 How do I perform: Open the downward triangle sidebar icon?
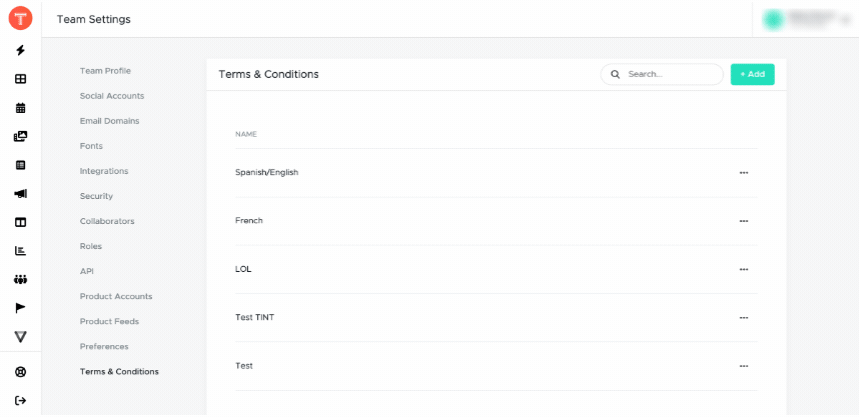tap(20, 337)
